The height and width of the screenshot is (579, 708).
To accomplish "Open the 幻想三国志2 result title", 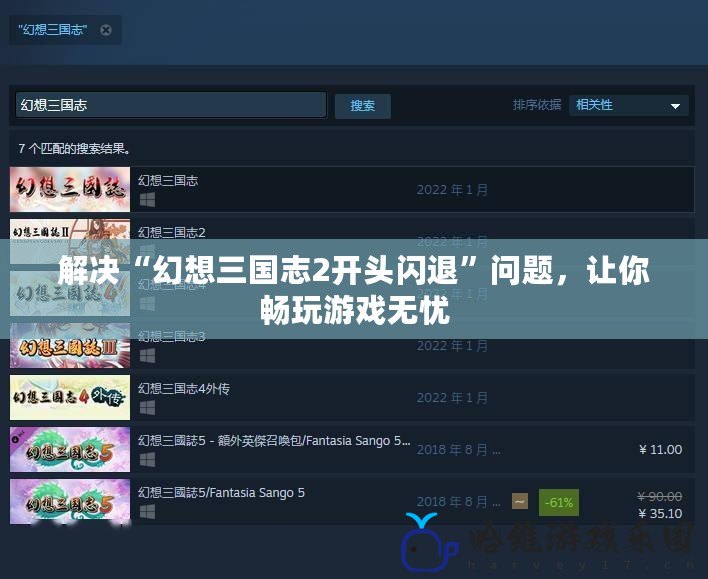I will point(172,232).
